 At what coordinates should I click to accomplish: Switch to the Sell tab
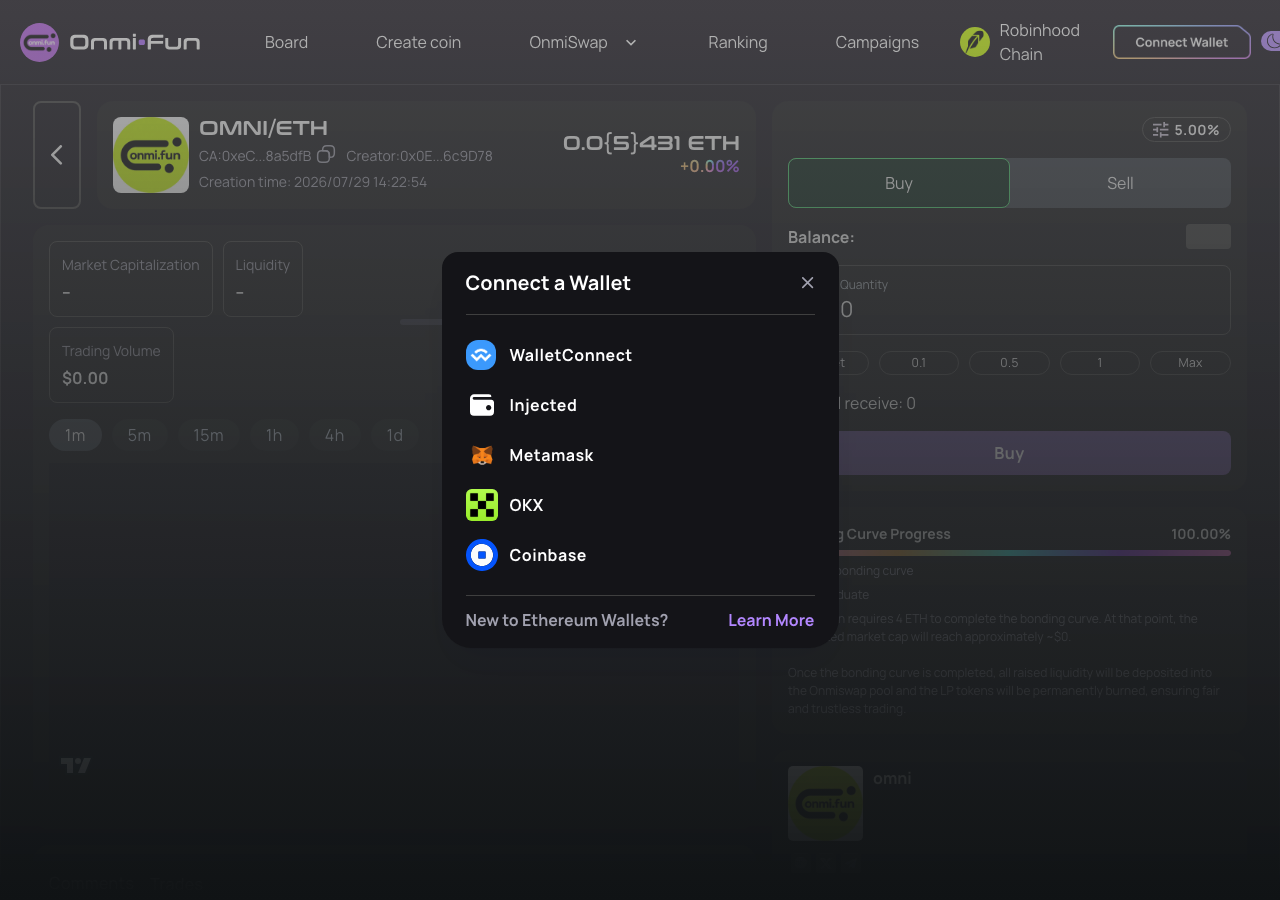point(1120,183)
